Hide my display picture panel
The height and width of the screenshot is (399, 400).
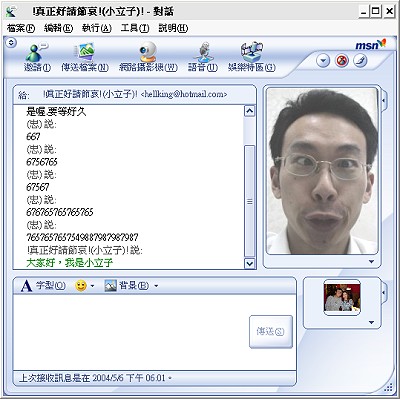(384, 292)
